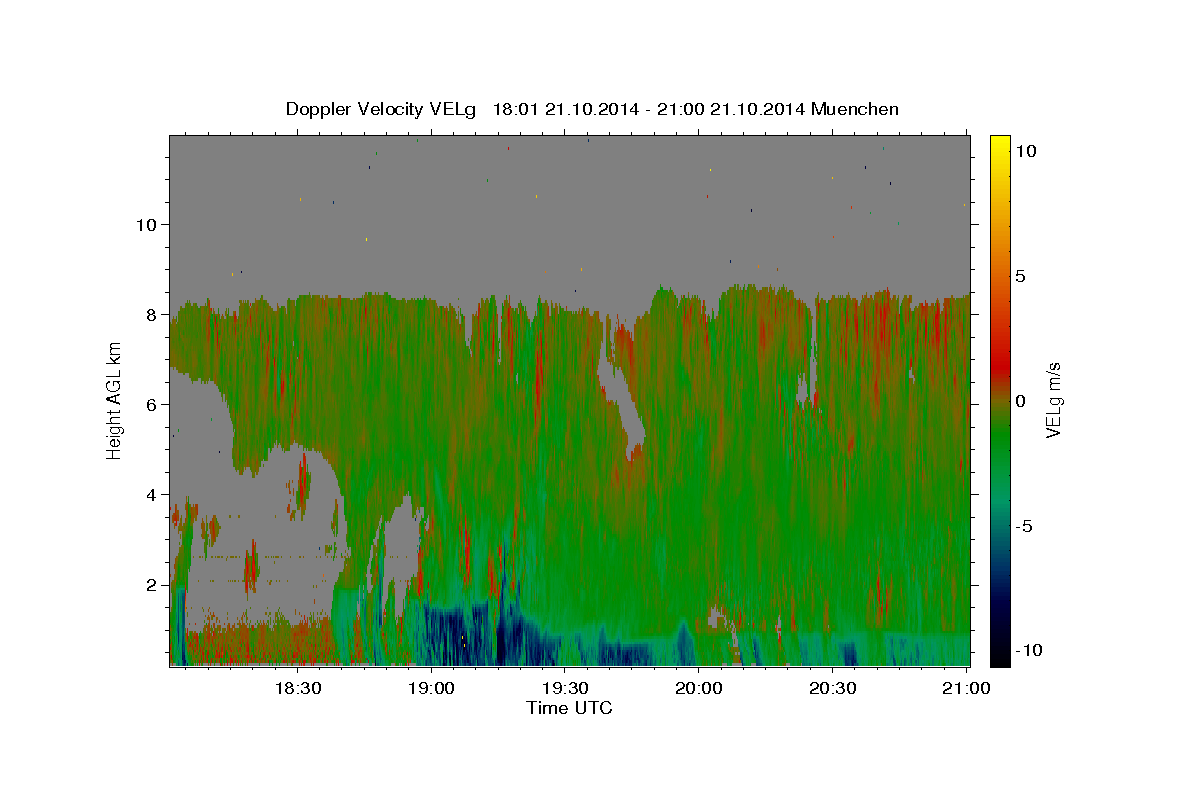The height and width of the screenshot is (800, 1200).
Task: Click the 20:30 time tick label
Action: click(833, 689)
